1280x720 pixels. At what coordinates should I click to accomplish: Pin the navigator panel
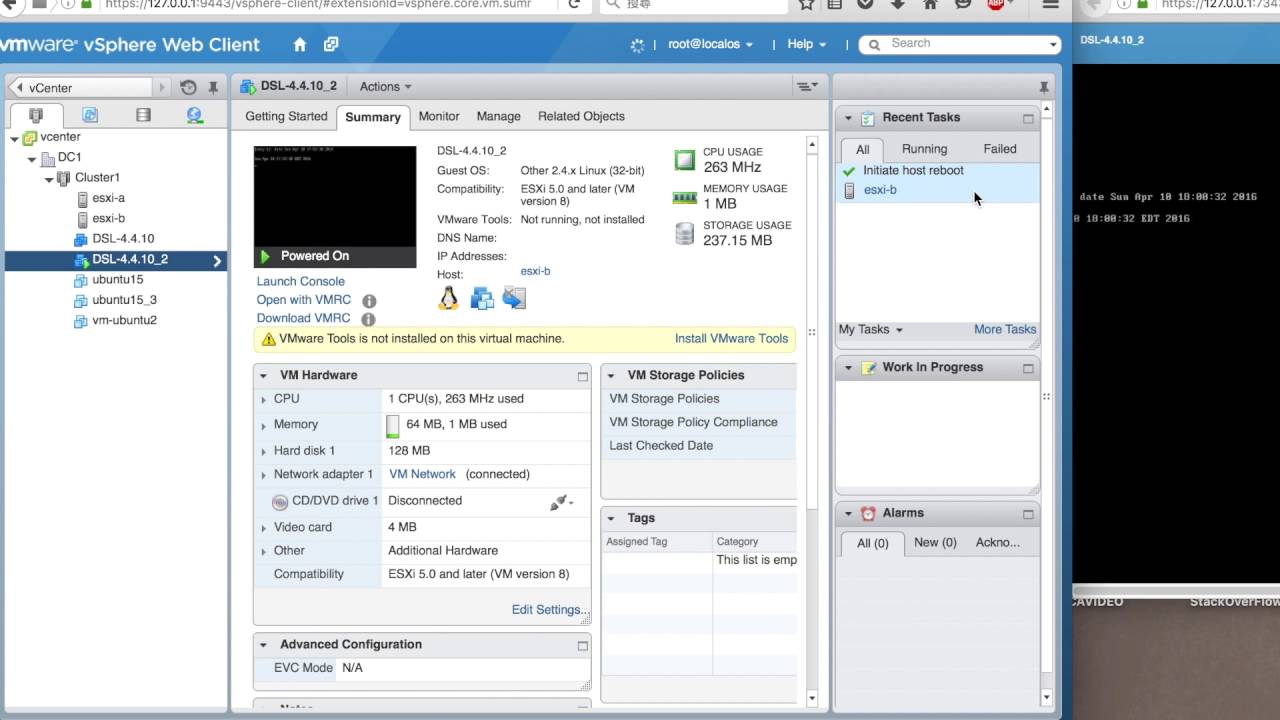click(x=213, y=88)
